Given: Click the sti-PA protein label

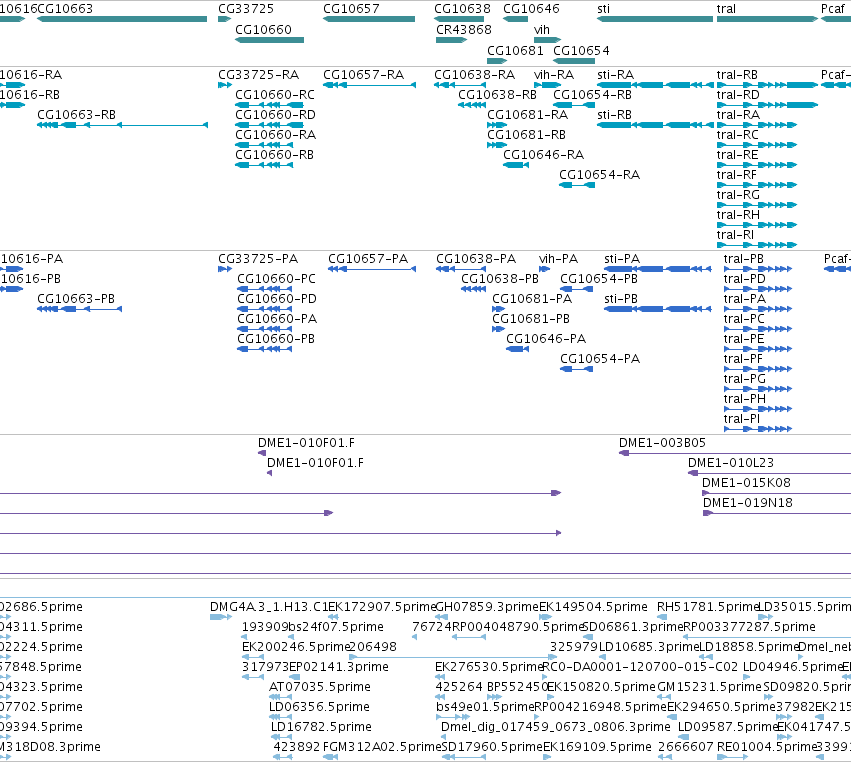Looking at the screenshot, I should 622,259.
